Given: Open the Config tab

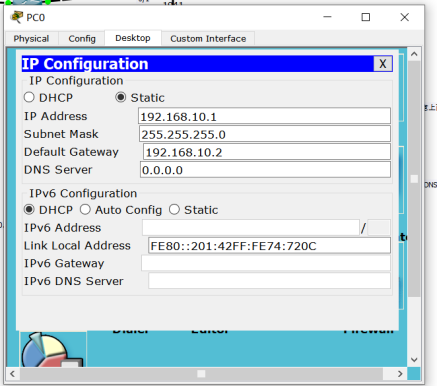Looking at the screenshot, I should coord(82,39).
